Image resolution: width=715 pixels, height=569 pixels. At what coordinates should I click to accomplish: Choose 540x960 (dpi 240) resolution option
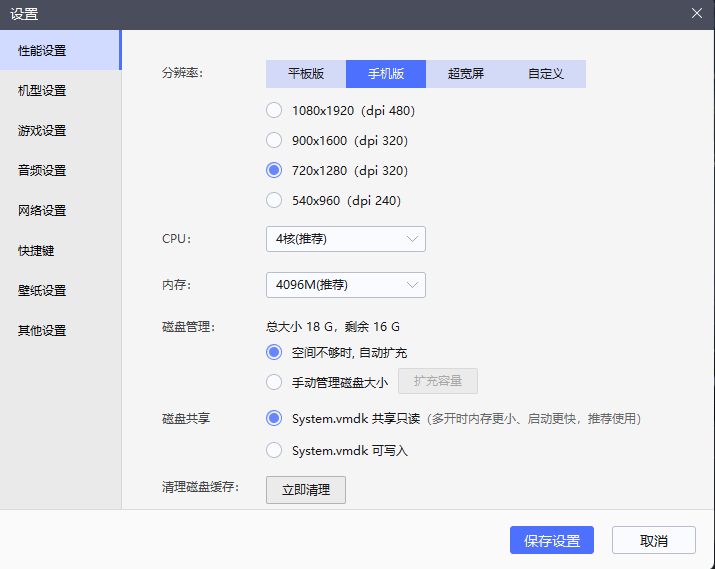(x=274, y=200)
